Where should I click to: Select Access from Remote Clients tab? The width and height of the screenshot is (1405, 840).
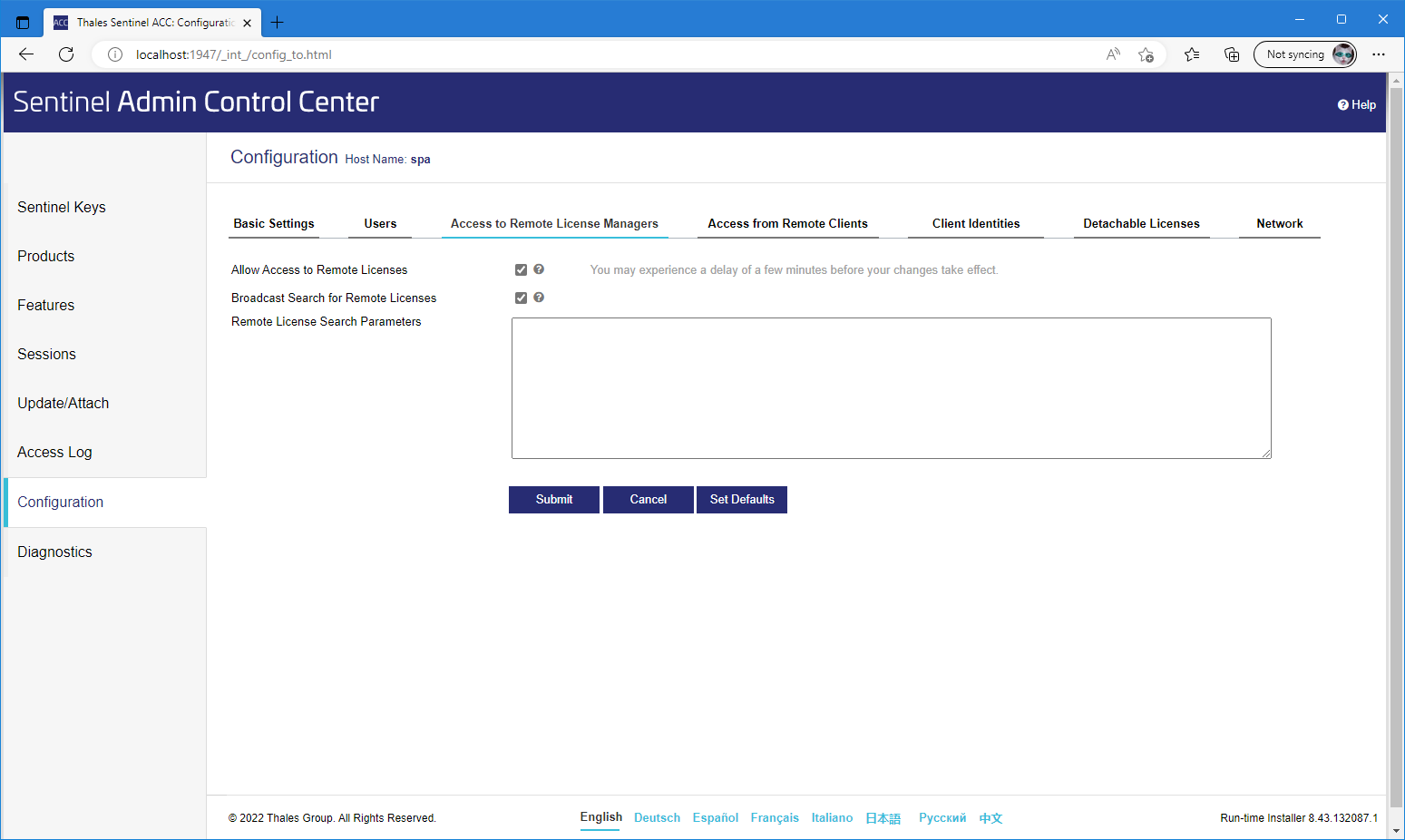[x=787, y=224]
